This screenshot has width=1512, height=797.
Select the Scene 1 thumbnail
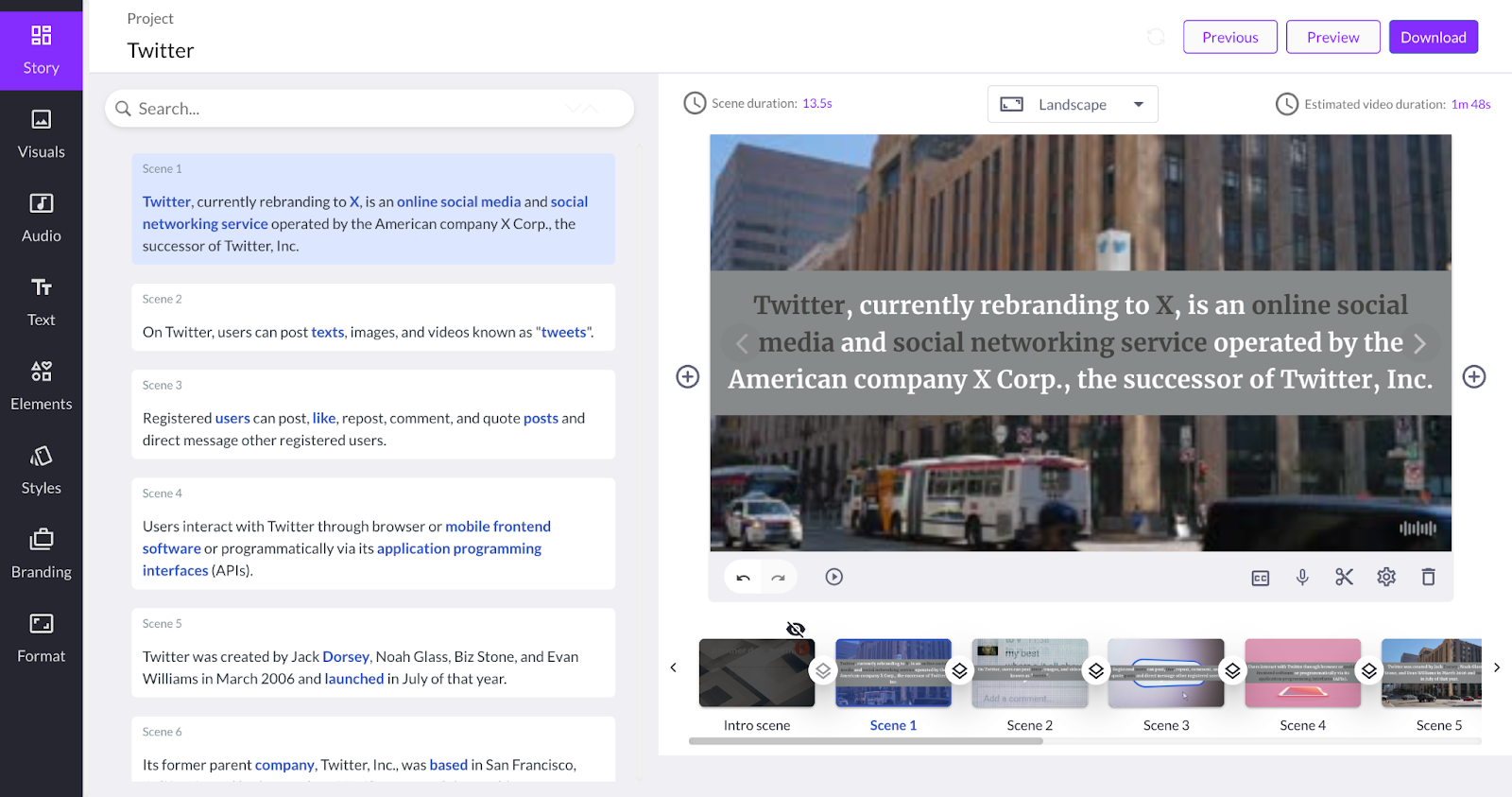pos(893,672)
